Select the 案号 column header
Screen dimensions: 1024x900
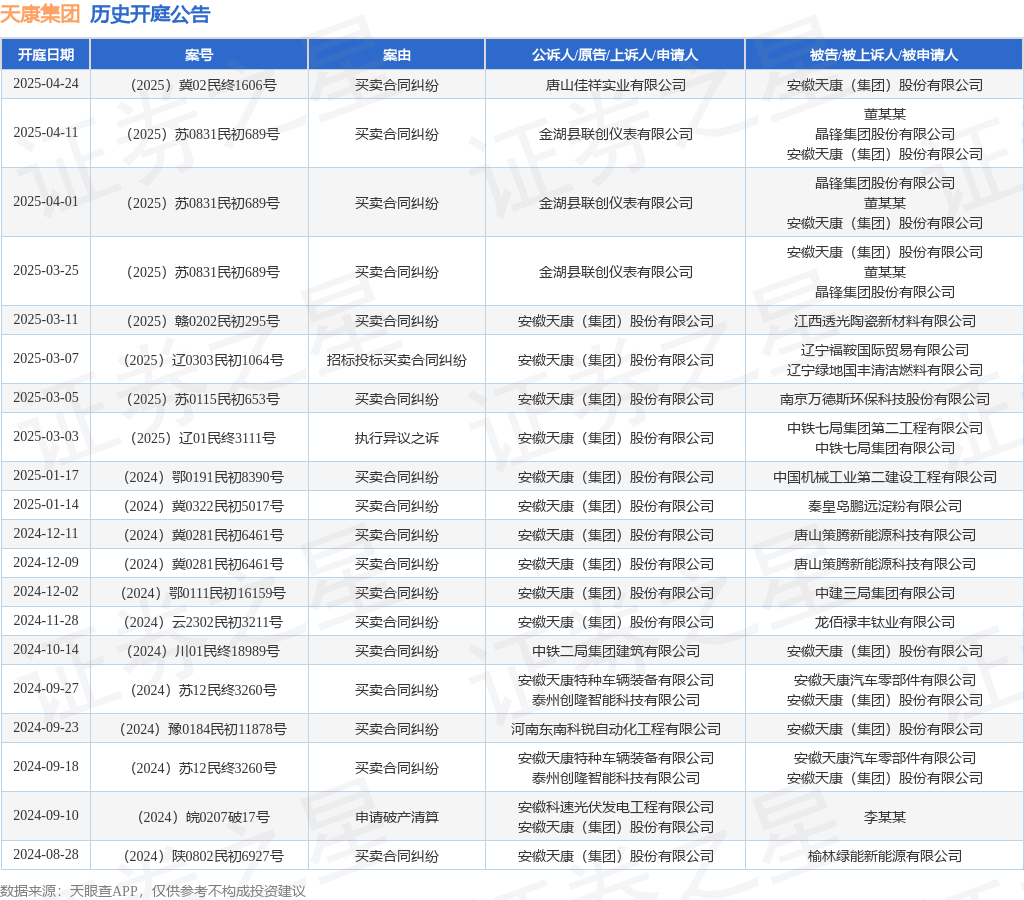199,55
